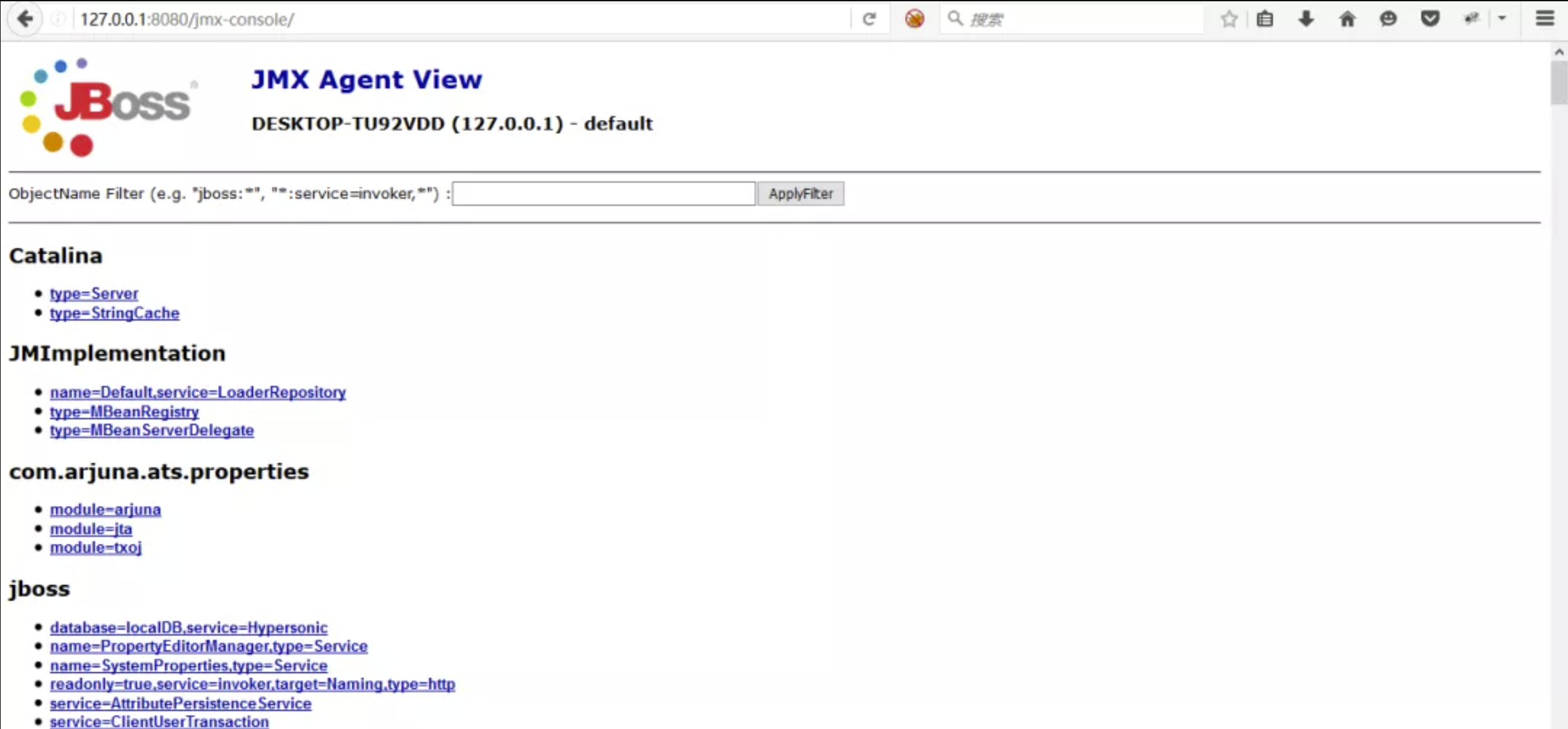The image size is (1568, 729).
Task: Open the type=Server link under Catalina
Action: pos(94,294)
